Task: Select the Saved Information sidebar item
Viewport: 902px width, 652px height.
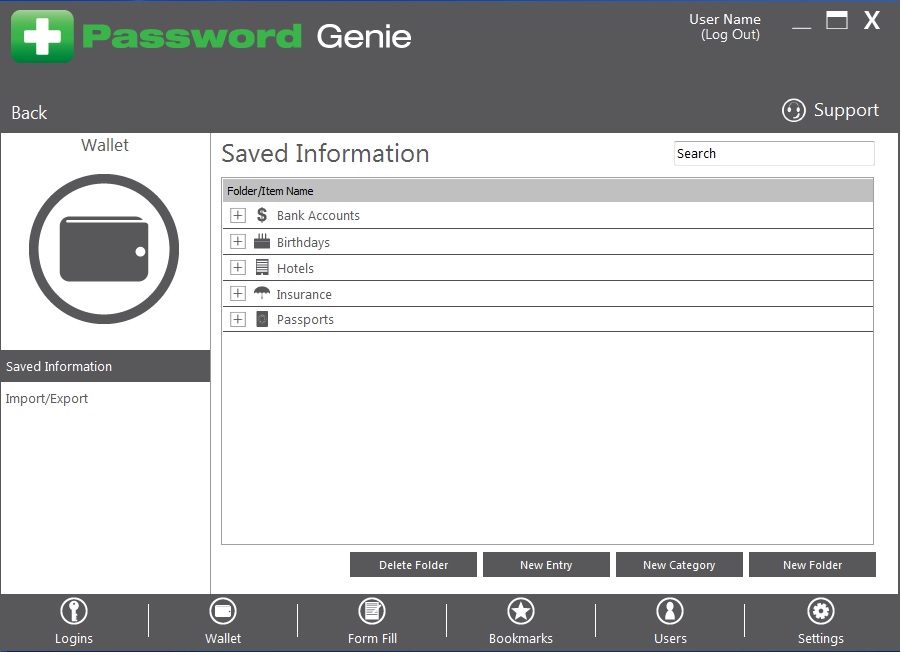Action: [105, 367]
